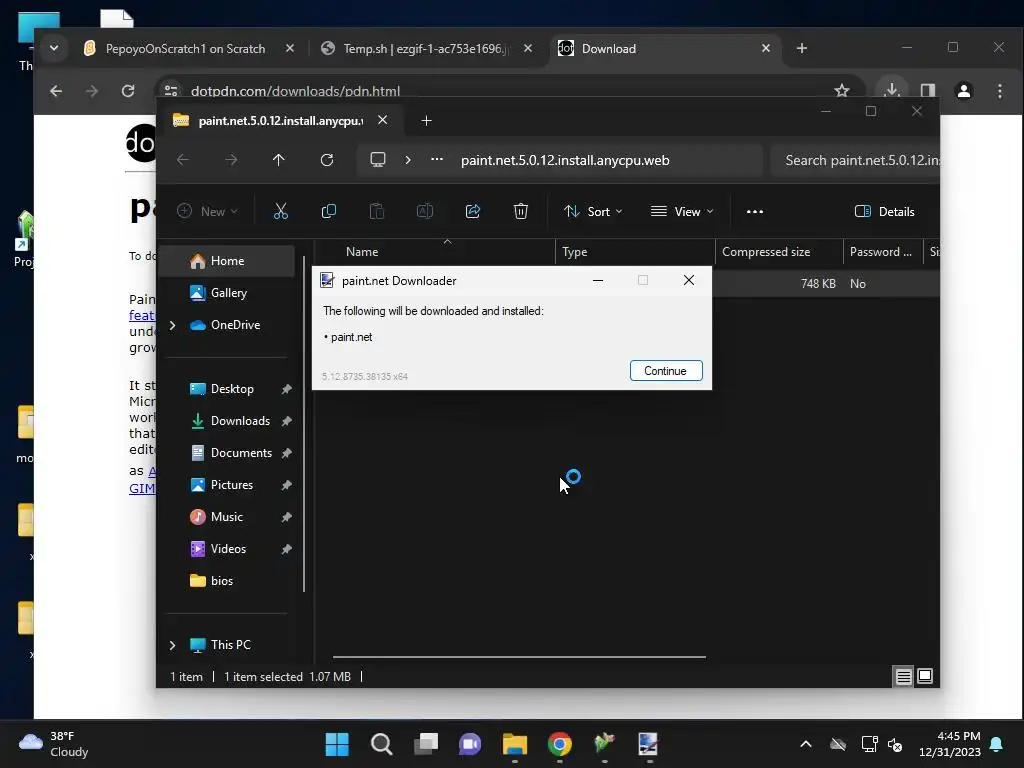Screen dimensions: 1024x768
Task: Click the PC icon in address bar
Action: (x=377, y=160)
